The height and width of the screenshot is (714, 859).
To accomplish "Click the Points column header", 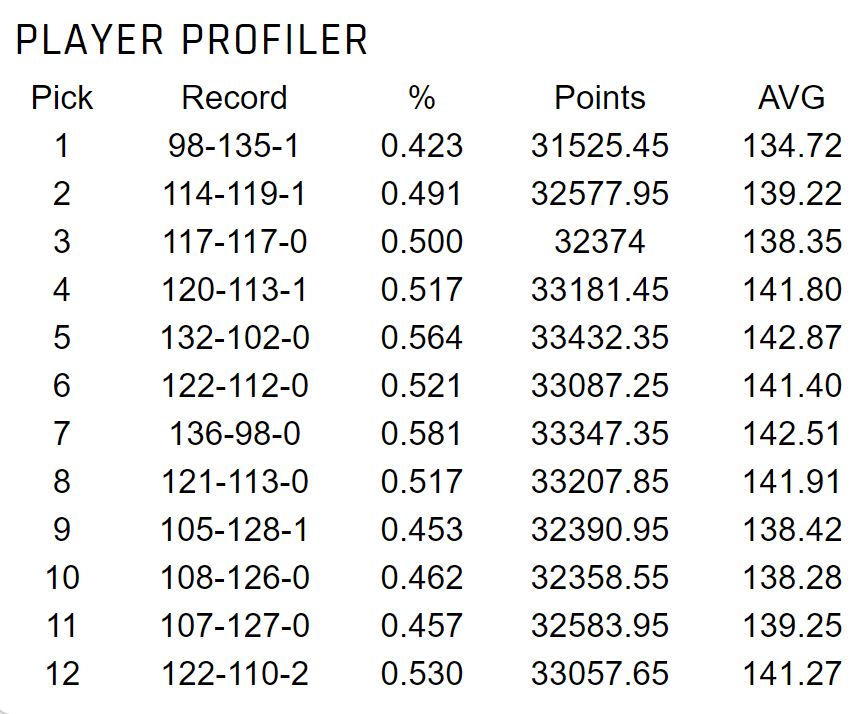I will 600,98.
